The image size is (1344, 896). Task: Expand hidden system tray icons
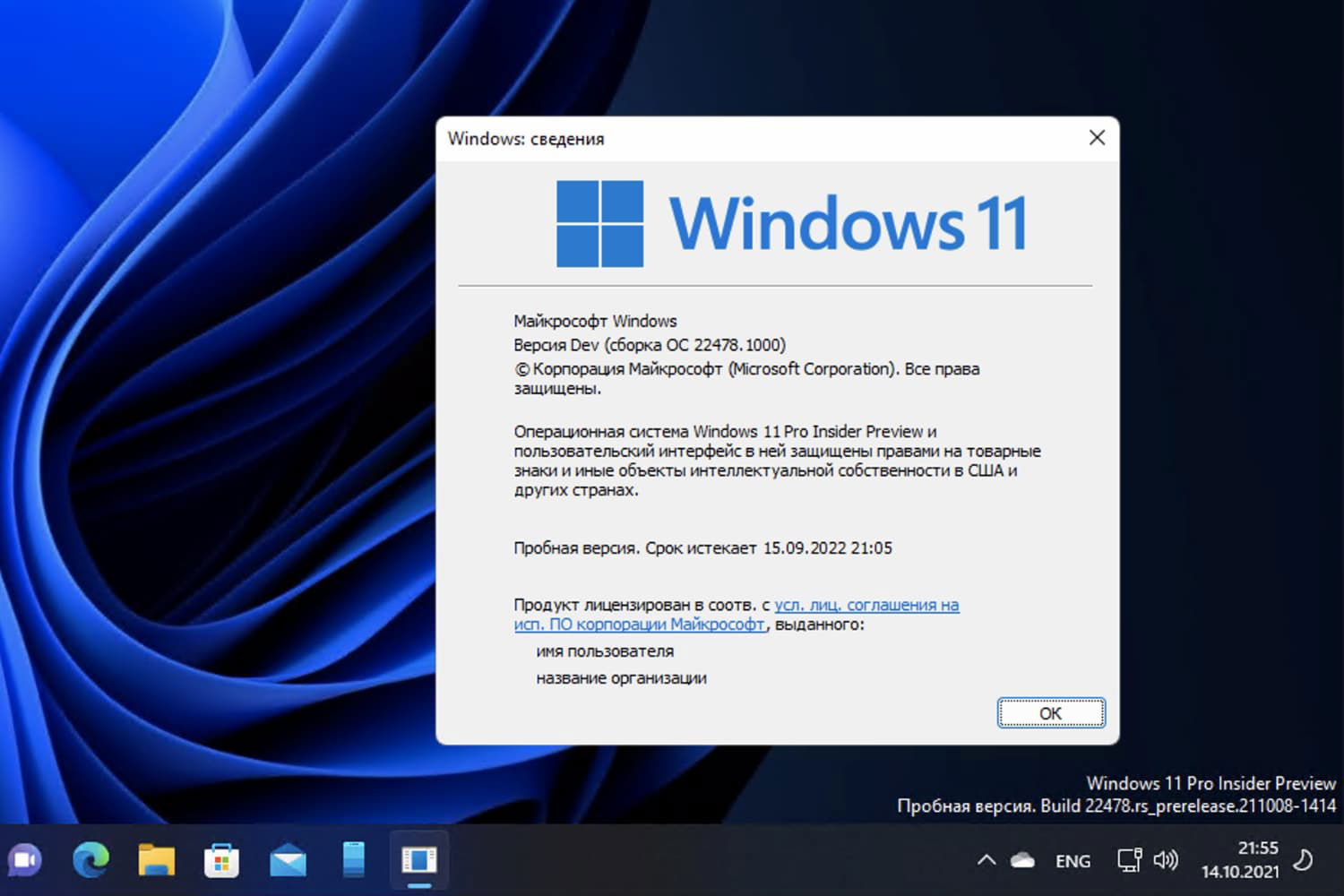[x=984, y=858]
